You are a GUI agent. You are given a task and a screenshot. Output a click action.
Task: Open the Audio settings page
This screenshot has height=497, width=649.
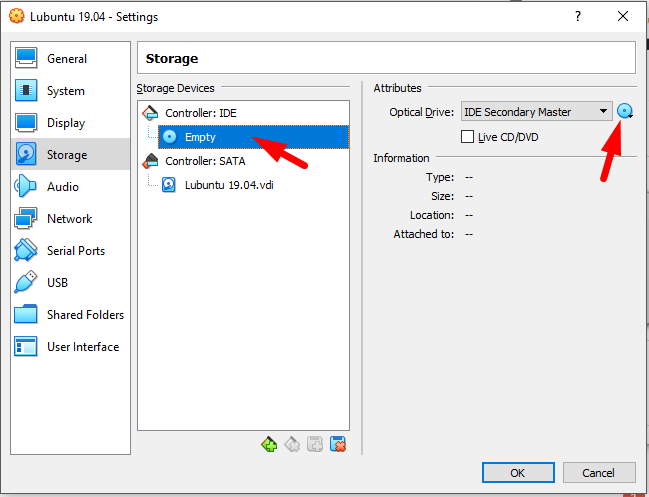pyautogui.click(x=62, y=187)
